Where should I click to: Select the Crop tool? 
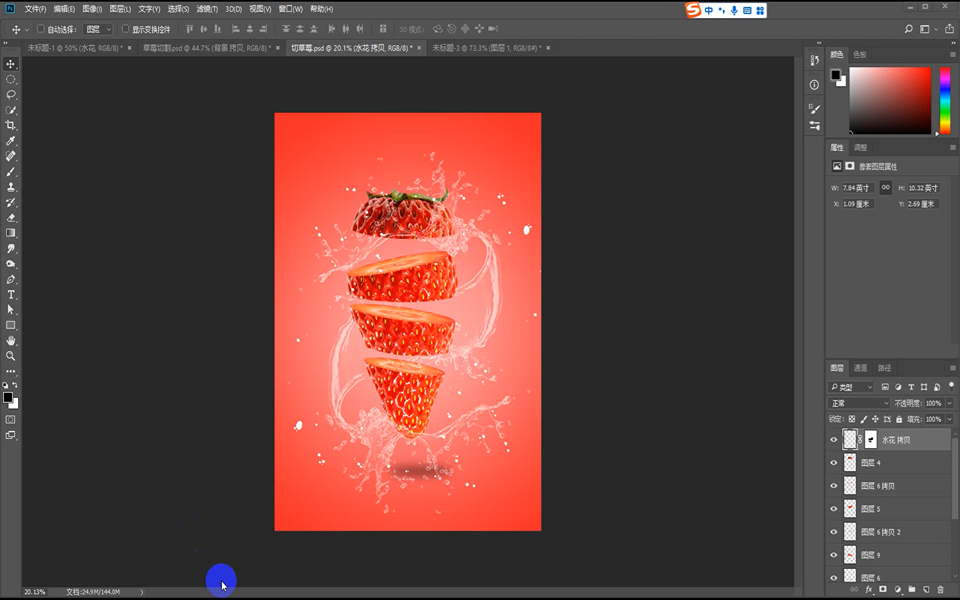point(11,125)
